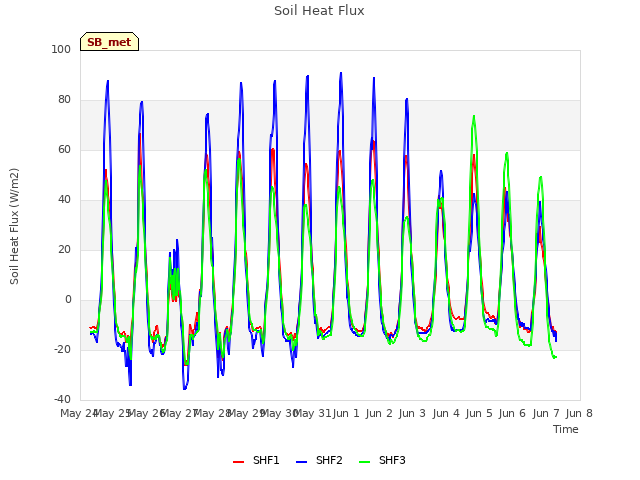
Task: Click the blue SHF2 legend swatch
Action: (301, 462)
